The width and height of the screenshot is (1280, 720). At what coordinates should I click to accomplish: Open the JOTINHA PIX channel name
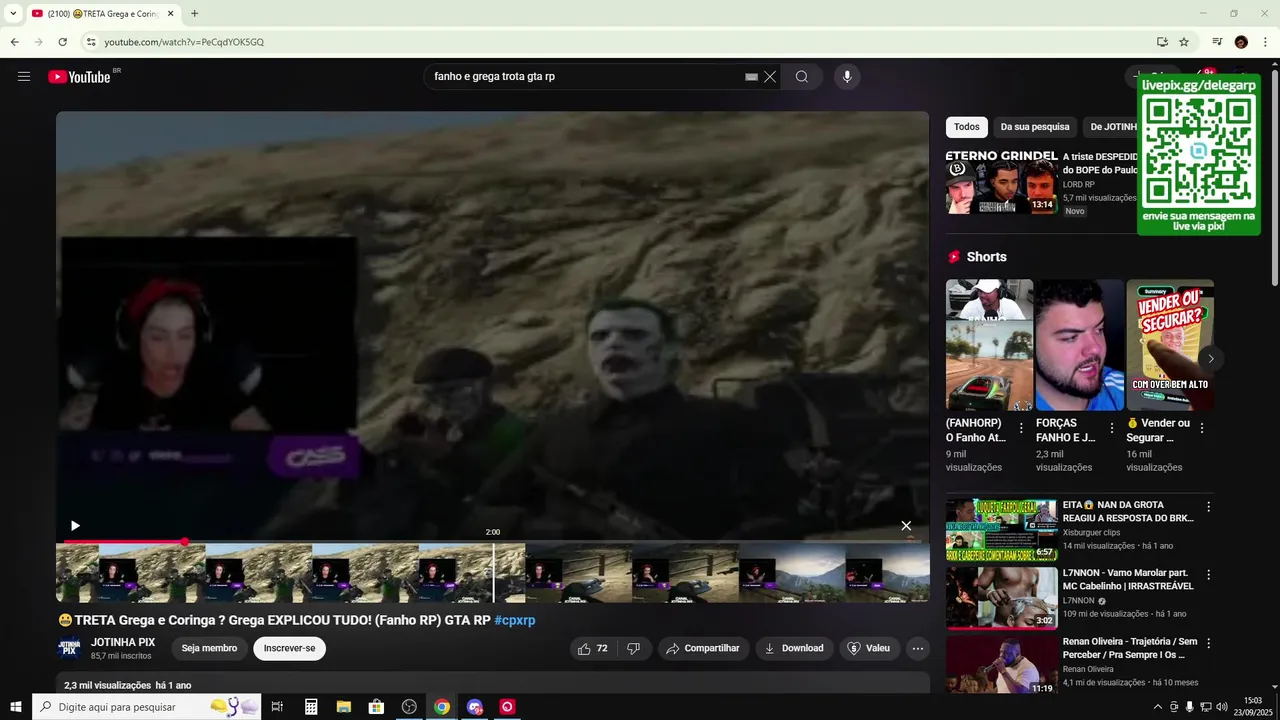[x=123, y=642]
